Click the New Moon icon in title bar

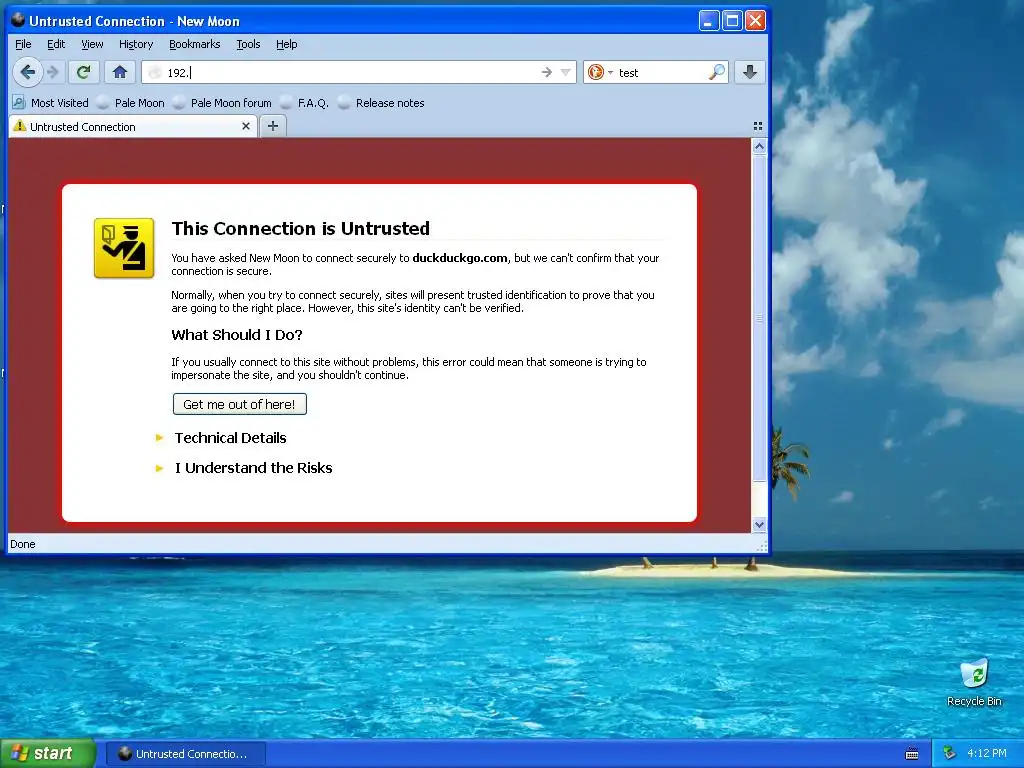point(18,20)
